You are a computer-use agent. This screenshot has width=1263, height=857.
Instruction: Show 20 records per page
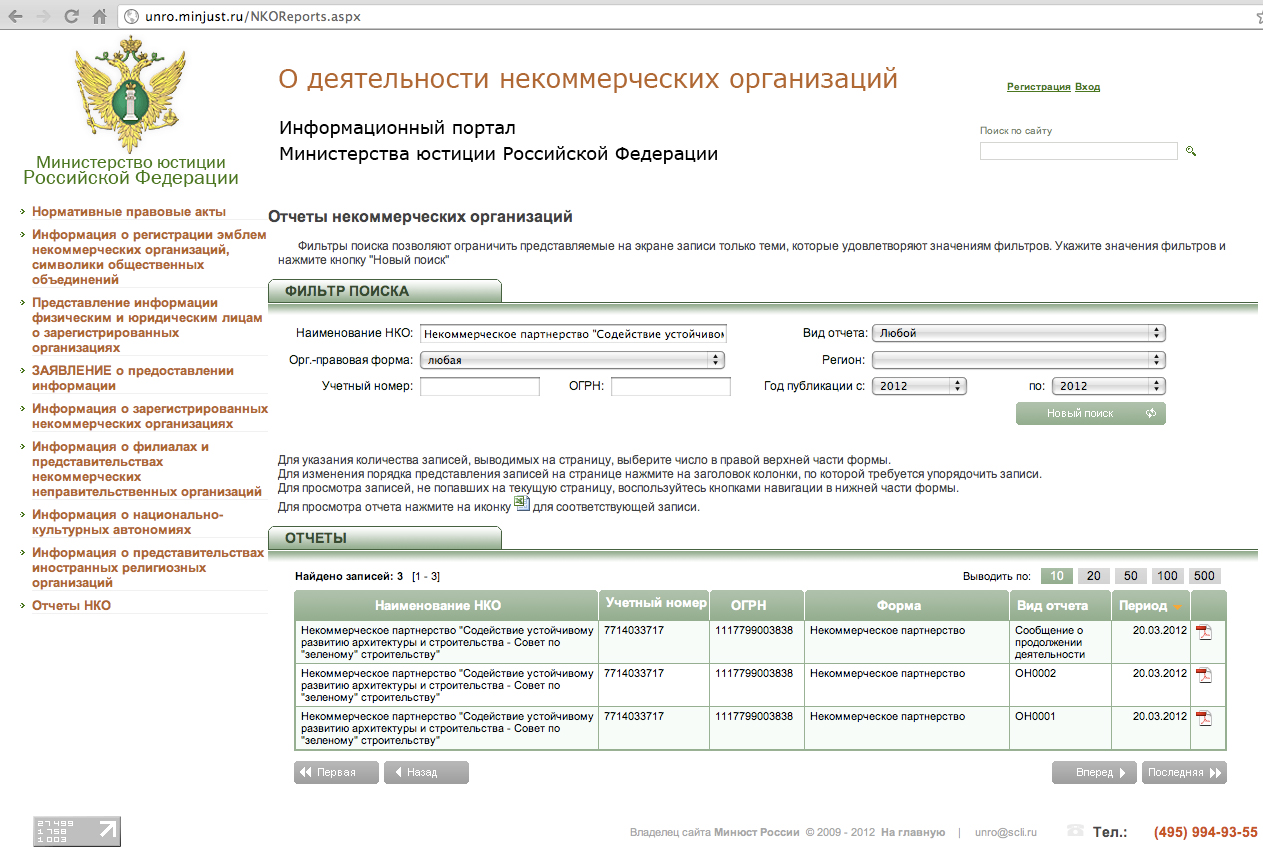tap(1094, 576)
